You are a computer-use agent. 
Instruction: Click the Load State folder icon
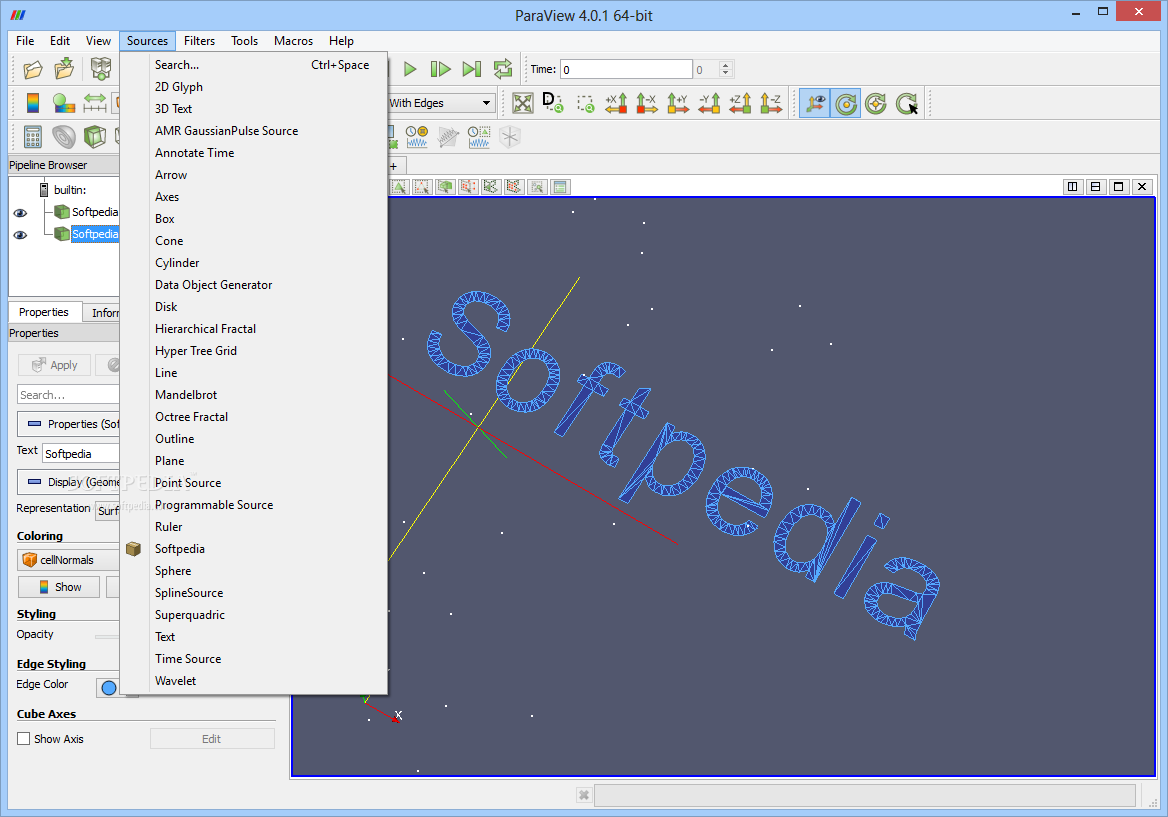click(x=65, y=69)
